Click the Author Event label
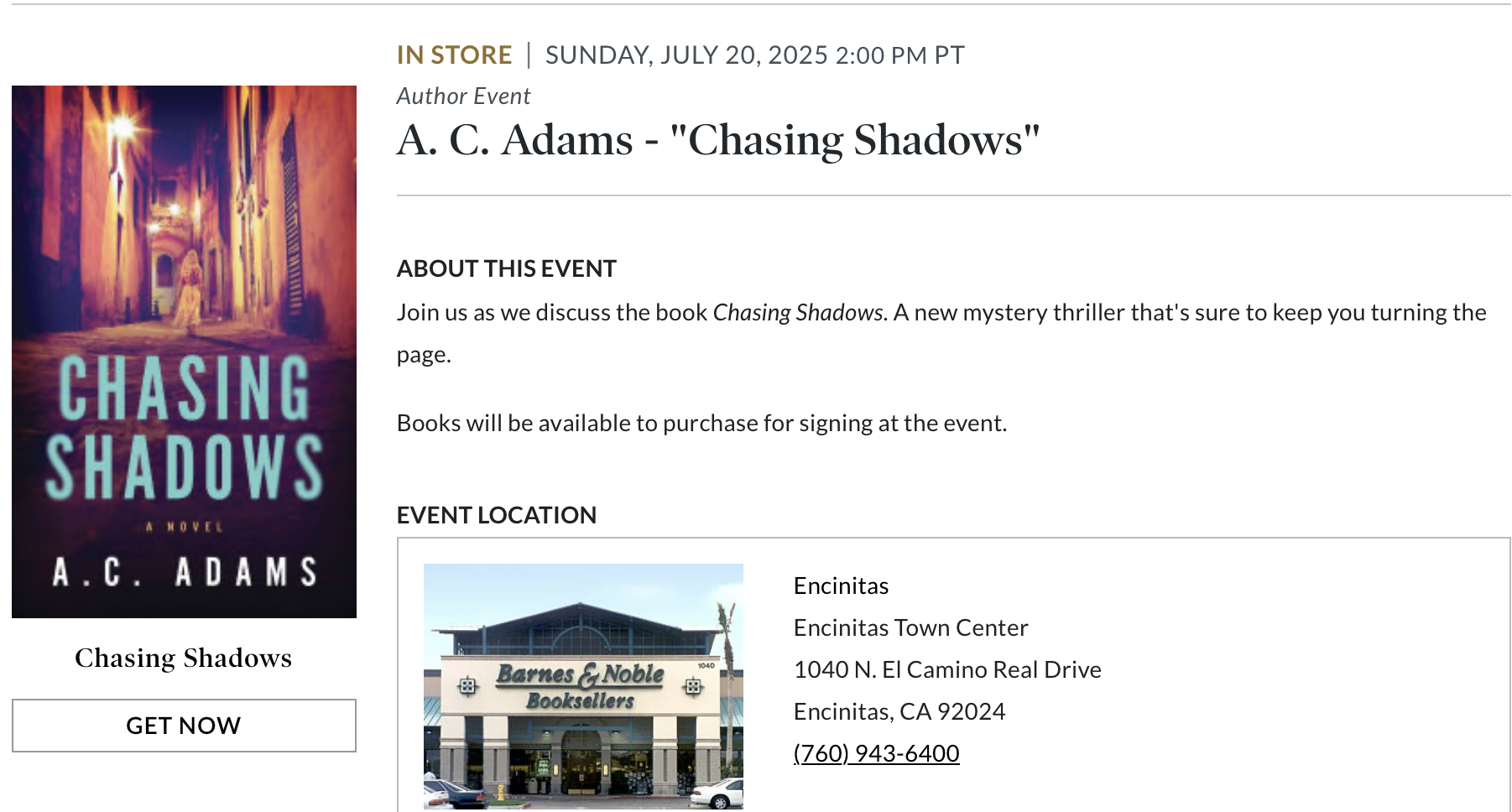 (x=463, y=96)
